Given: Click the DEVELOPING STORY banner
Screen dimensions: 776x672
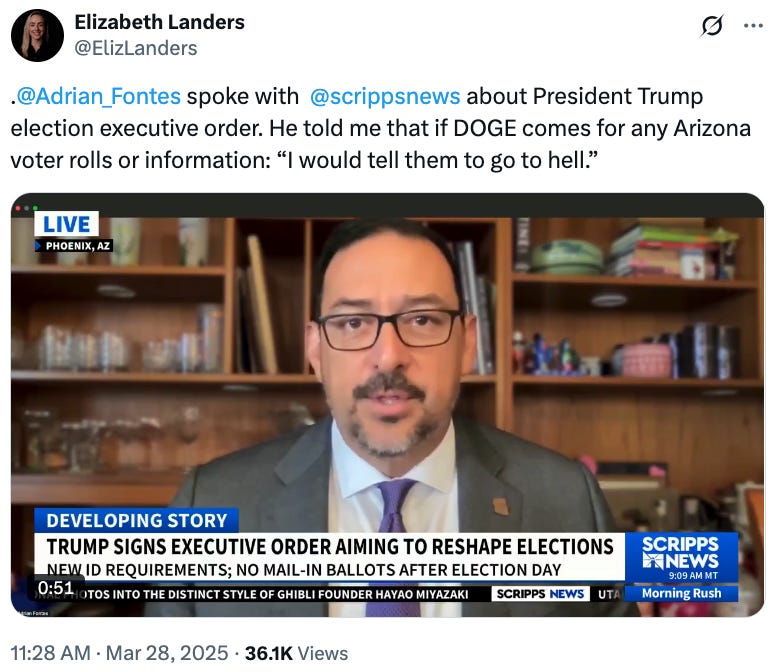Looking at the screenshot, I should pyautogui.click(x=137, y=521).
